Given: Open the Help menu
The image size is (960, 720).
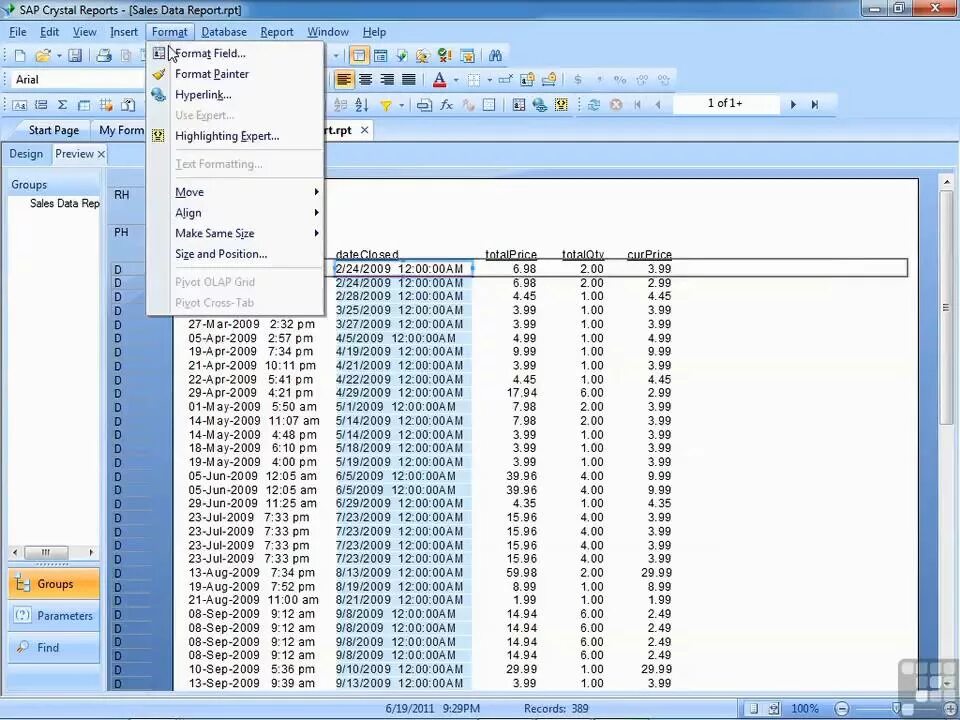Looking at the screenshot, I should 374,32.
